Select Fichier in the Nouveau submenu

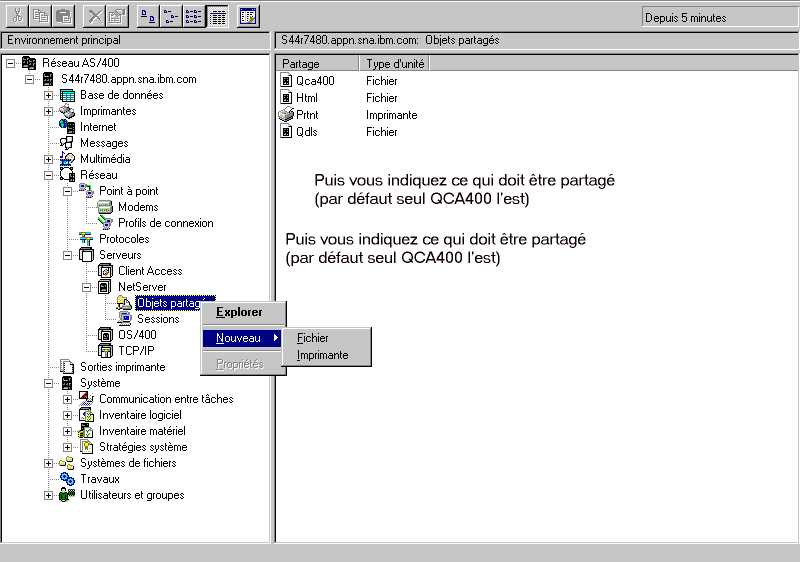(313, 338)
